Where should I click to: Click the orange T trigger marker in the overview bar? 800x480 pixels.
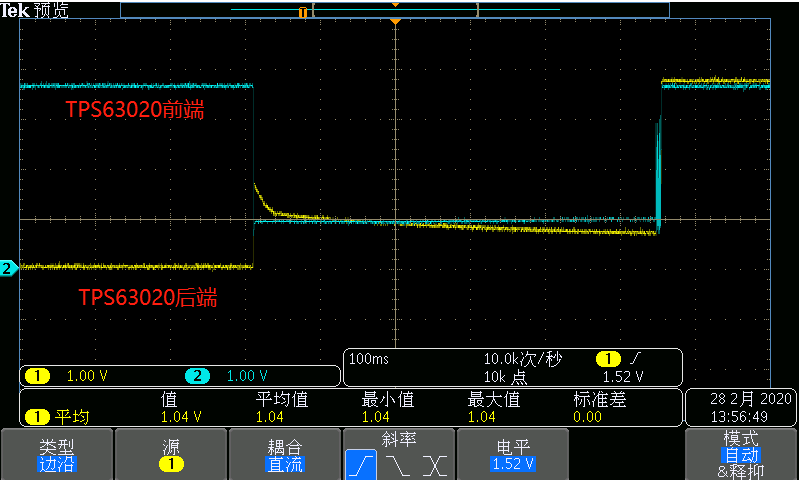pyautogui.click(x=303, y=12)
